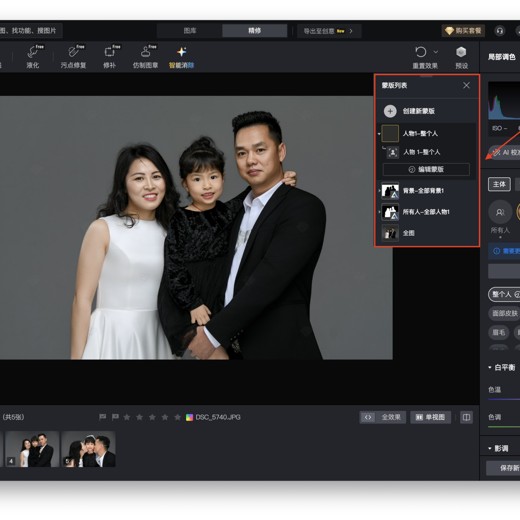Toggle the 单视图 single view mode
Screen dimensions: 520x520
pyautogui.click(x=430, y=417)
